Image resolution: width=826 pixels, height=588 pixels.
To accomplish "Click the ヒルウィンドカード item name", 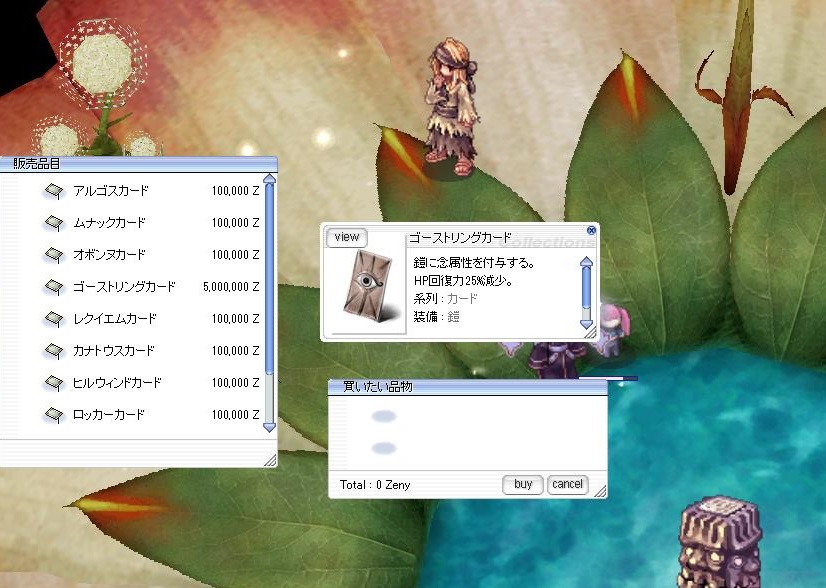I will (117, 383).
